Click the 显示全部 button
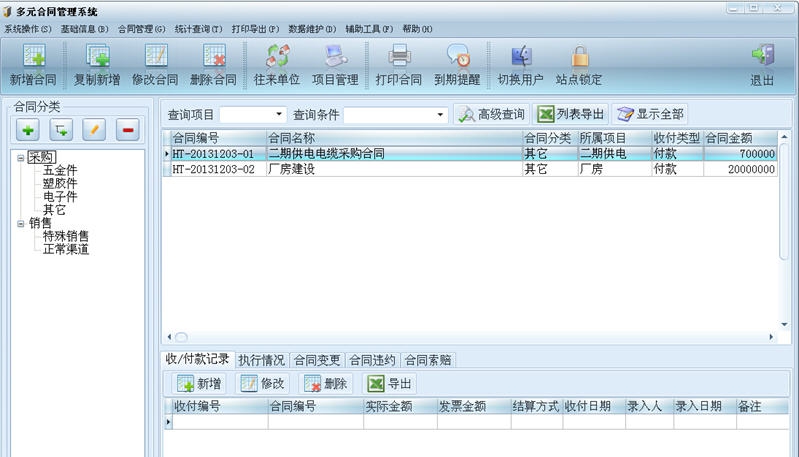This screenshot has height=457, width=799. pos(650,114)
